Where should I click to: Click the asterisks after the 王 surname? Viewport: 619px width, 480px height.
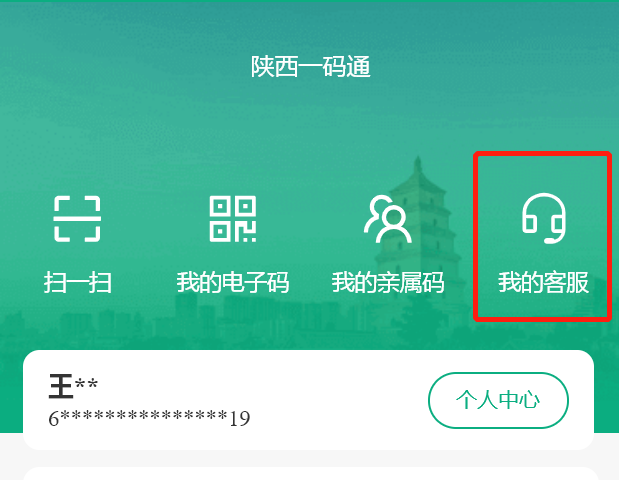86,384
